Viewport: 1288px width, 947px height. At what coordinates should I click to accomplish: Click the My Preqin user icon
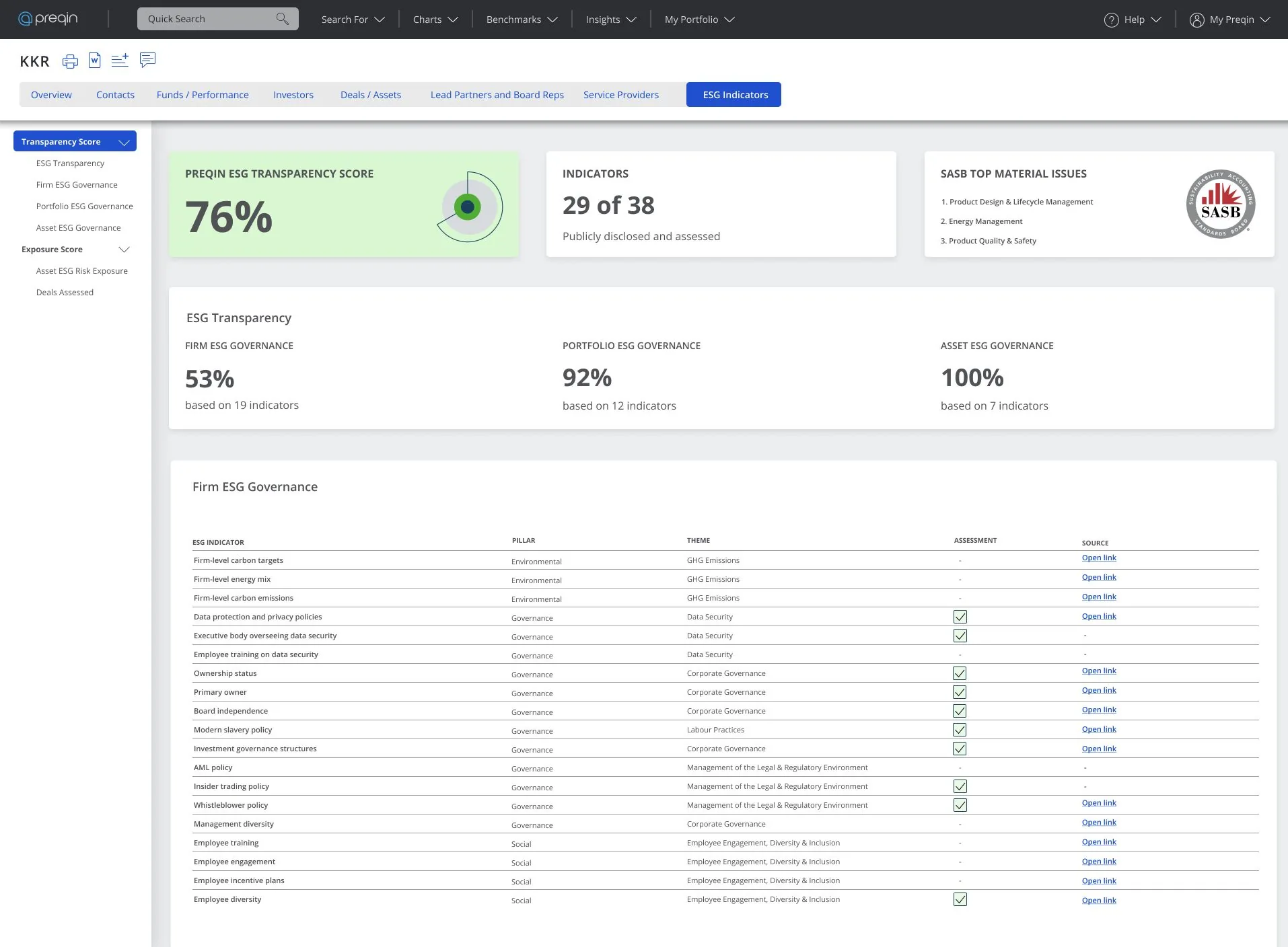(x=1196, y=20)
